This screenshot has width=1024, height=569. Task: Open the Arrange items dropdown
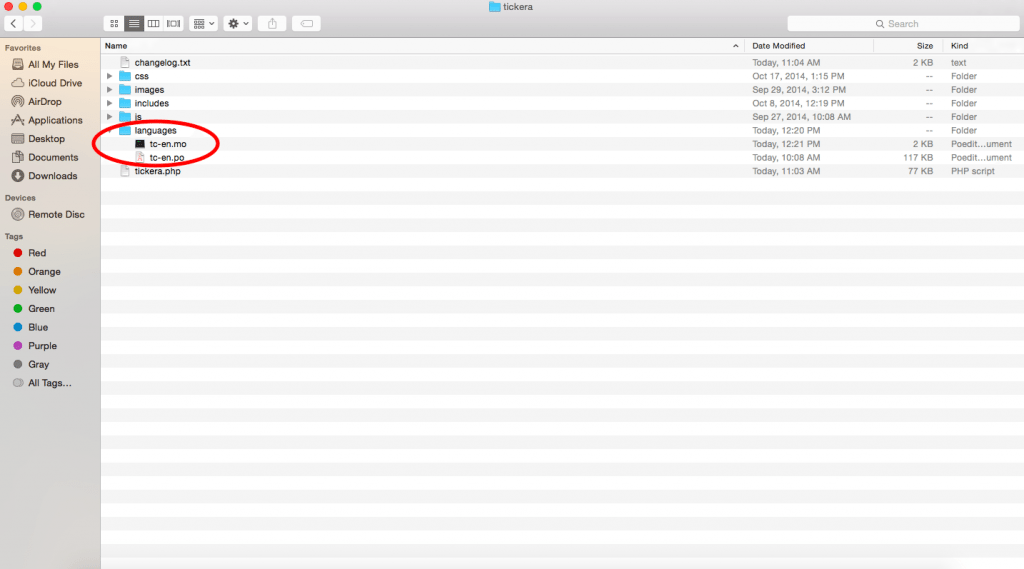click(203, 24)
